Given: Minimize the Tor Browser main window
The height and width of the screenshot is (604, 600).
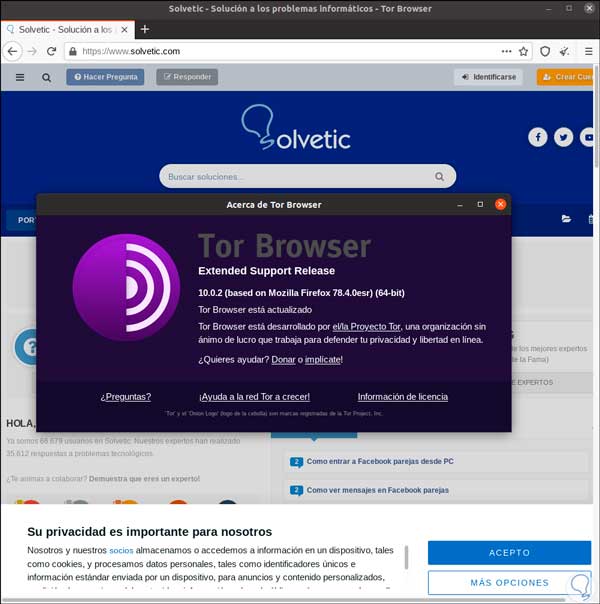Looking at the screenshot, I should (548, 8).
